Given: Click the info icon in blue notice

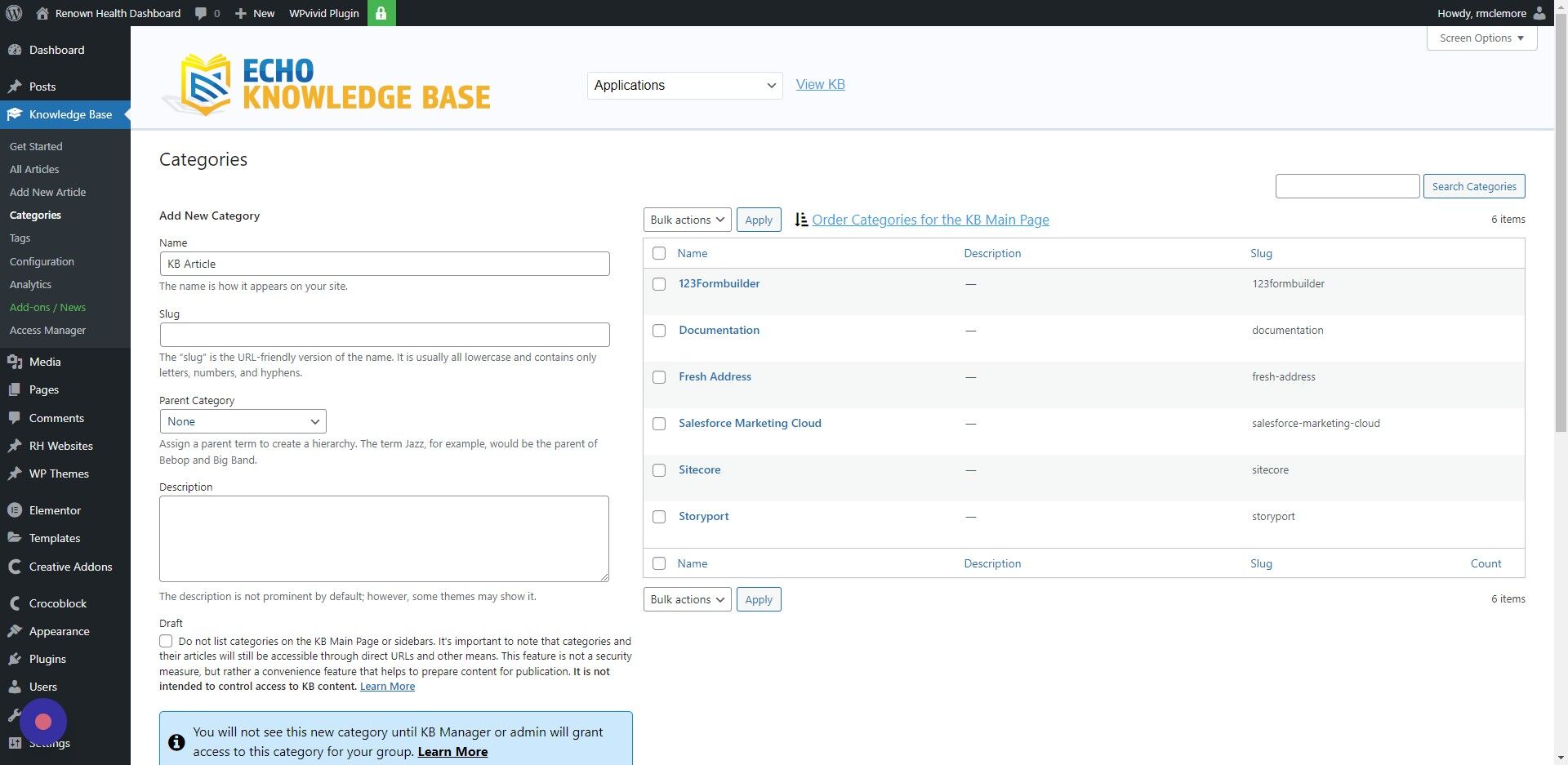Looking at the screenshot, I should point(176,742).
